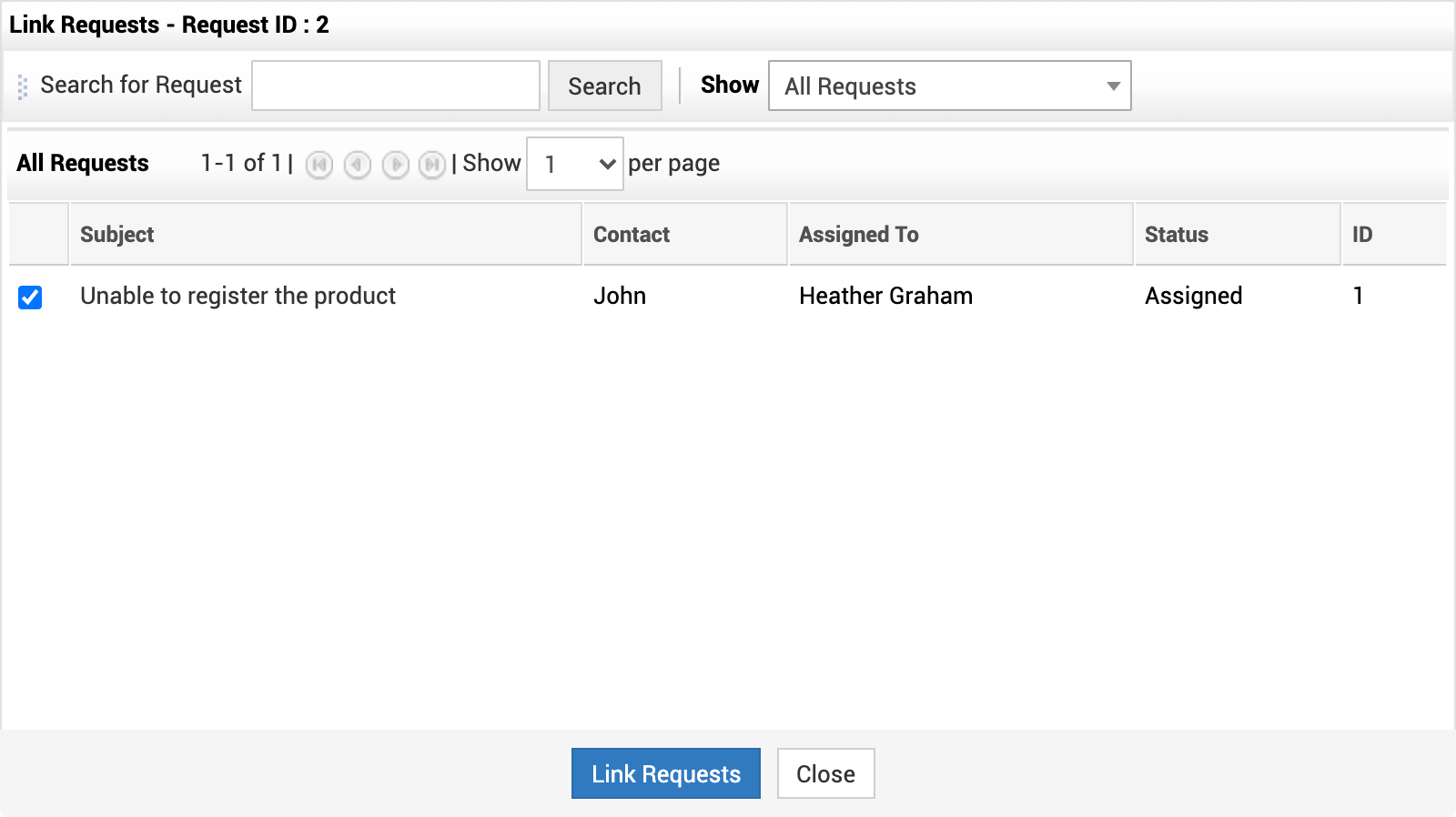Click the Heather Graham assignee cell

[885, 296]
